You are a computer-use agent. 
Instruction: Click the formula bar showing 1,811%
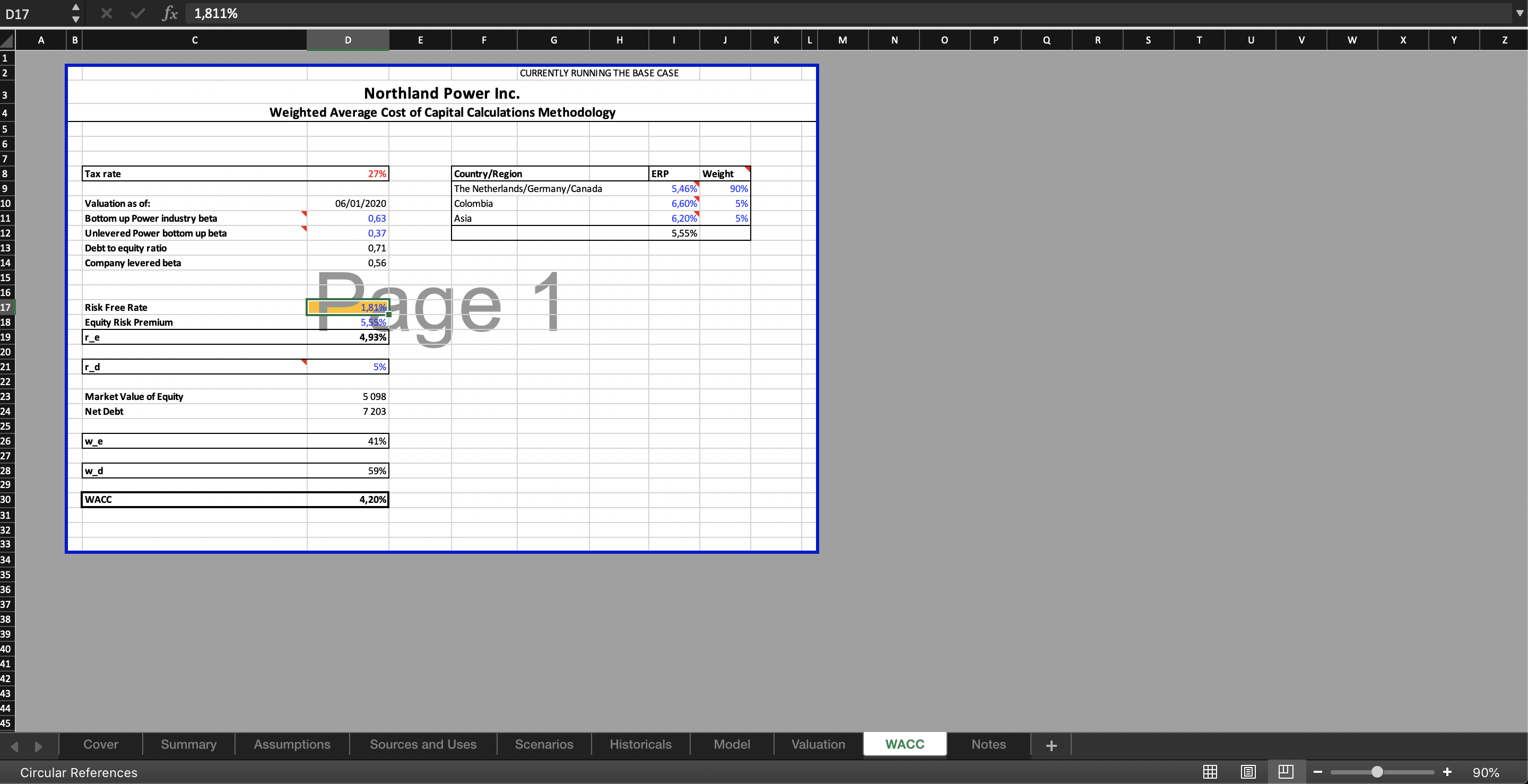click(848, 13)
